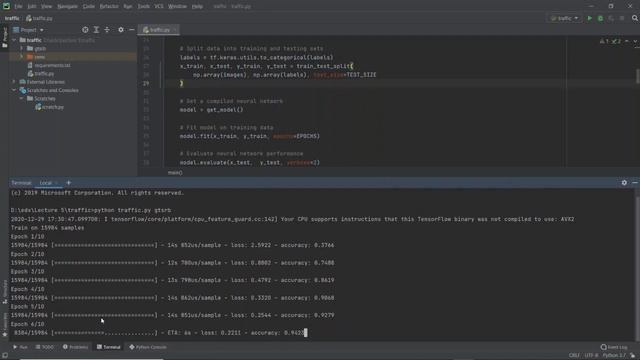
Task: Collapse the Scratches subfolder
Action: coord(22,98)
